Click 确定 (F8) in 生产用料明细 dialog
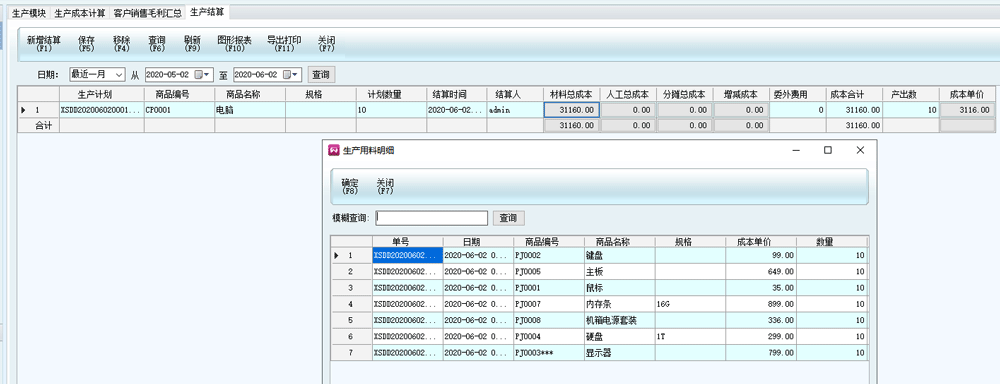 point(349,186)
